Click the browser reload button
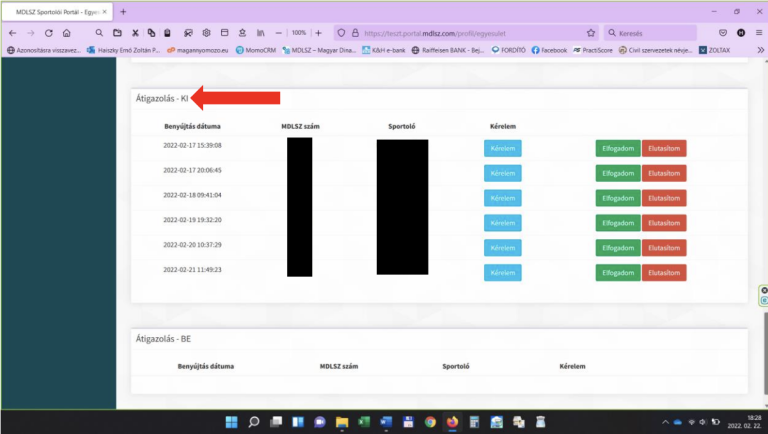 tap(47, 32)
